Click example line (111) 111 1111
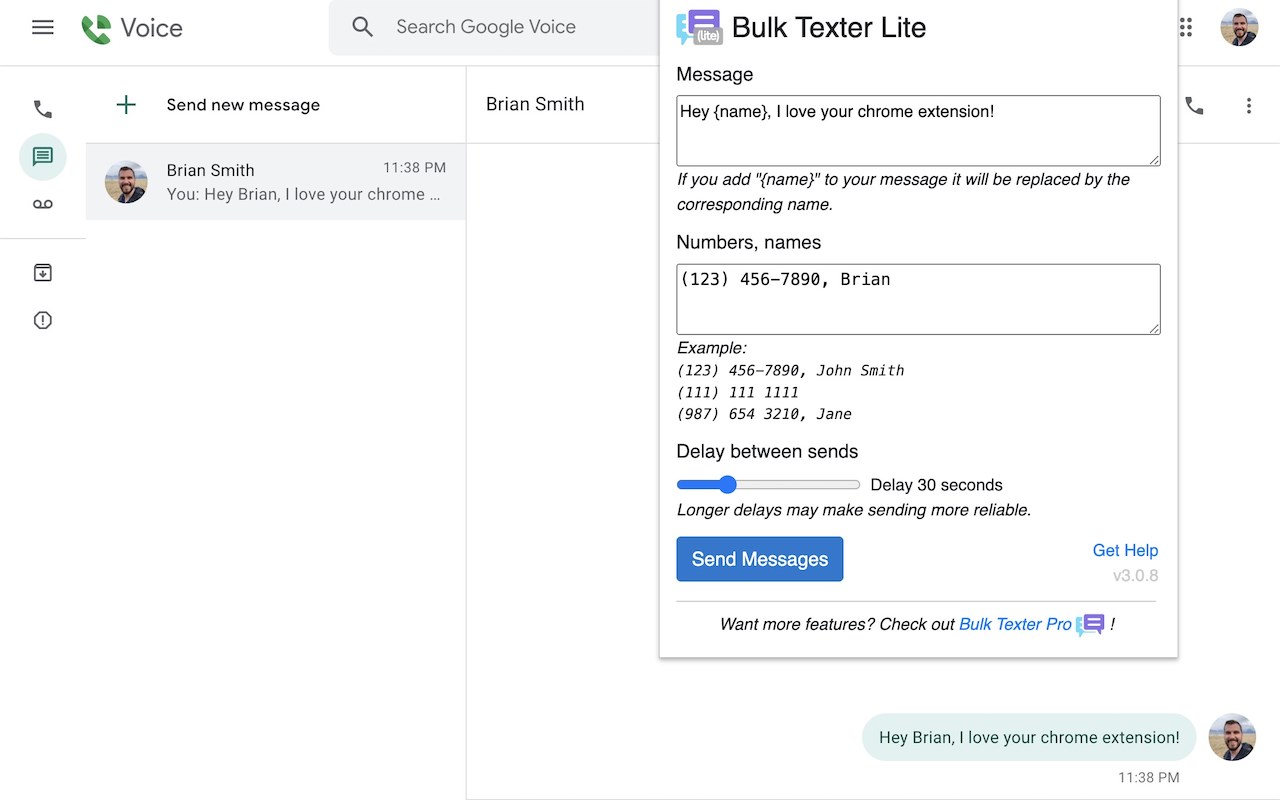This screenshot has width=1280, height=800. pos(738,392)
